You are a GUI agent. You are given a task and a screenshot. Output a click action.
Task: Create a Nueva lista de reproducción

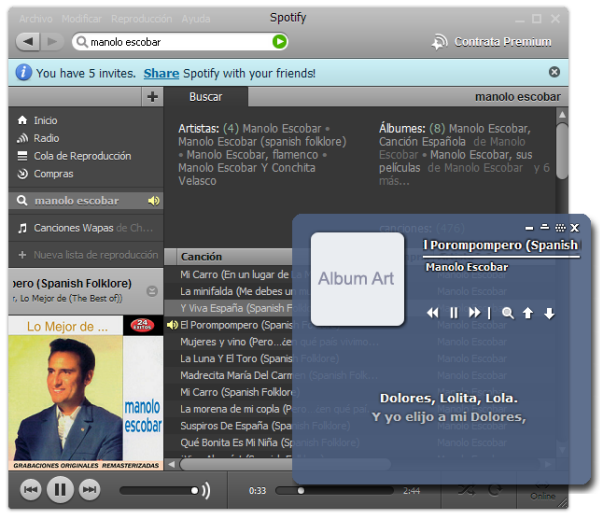tap(88, 255)
